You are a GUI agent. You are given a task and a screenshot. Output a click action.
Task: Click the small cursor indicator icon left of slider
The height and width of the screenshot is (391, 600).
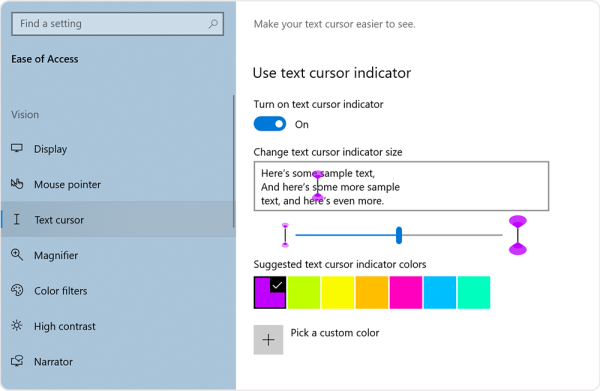[x=285, y=235]
